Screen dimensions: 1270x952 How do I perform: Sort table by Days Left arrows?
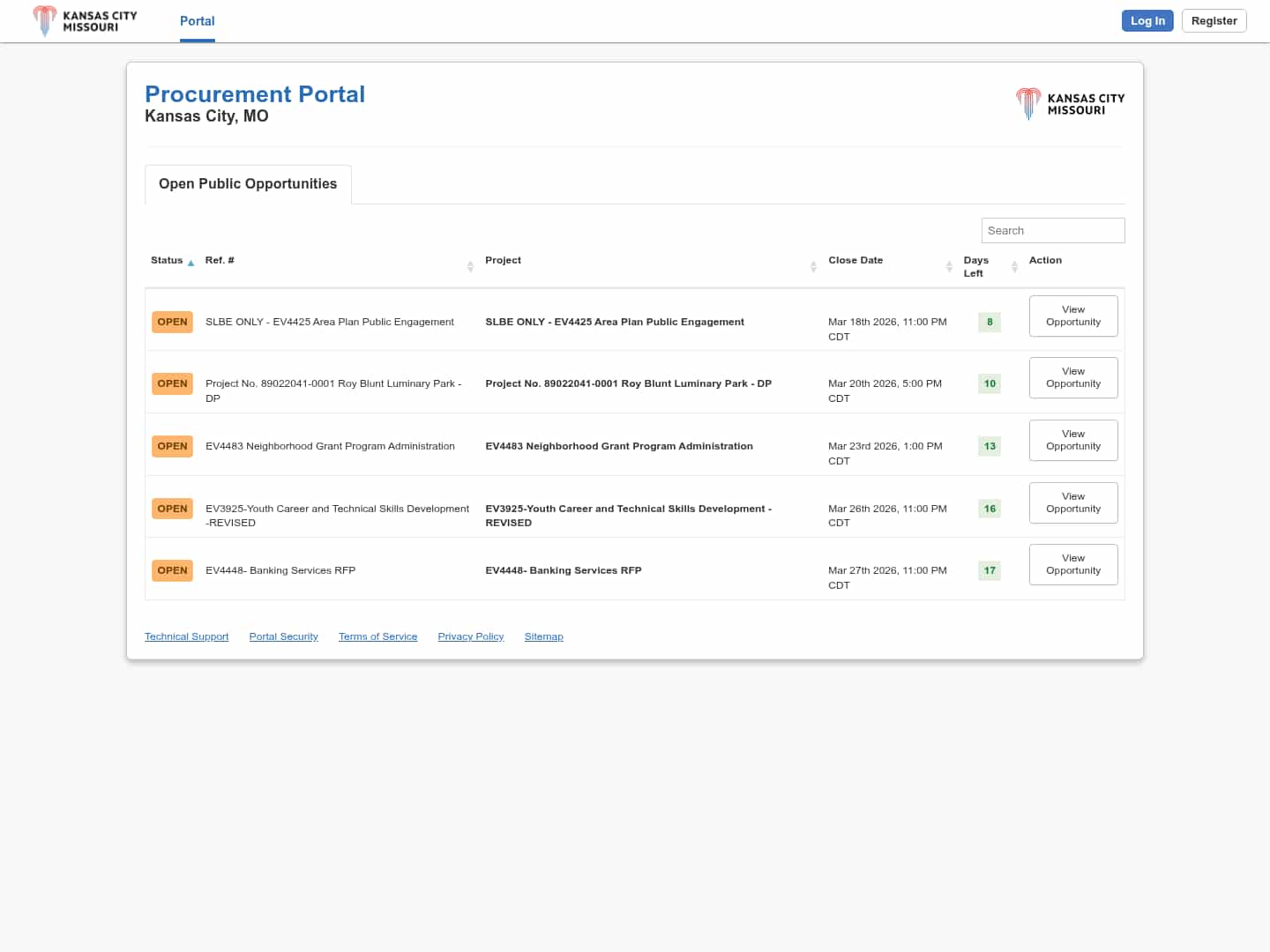(1014, 266)
